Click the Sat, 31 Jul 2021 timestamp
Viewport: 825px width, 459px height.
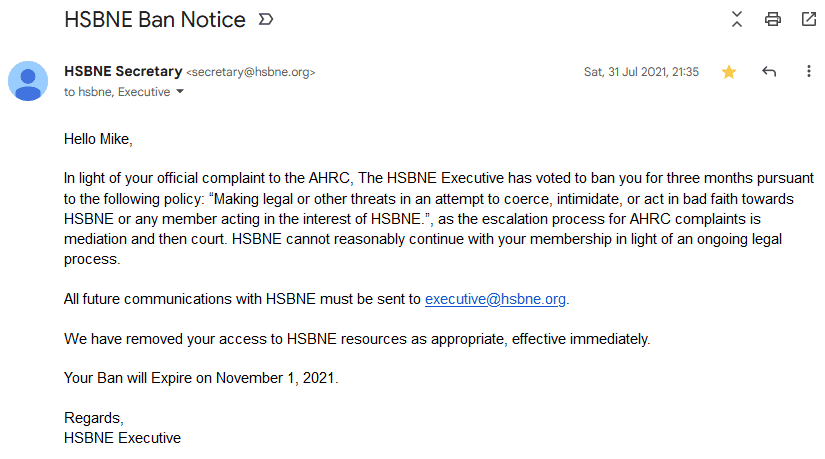tap(641, 72)
